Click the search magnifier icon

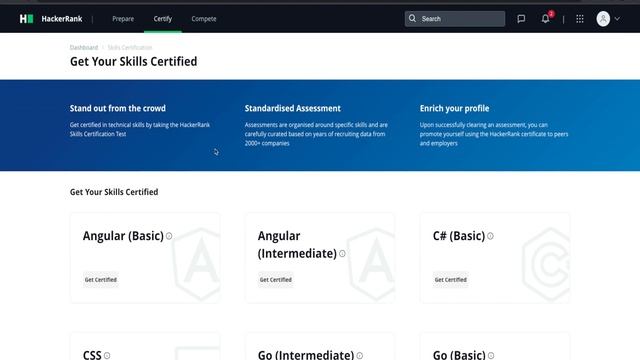tap(412, 18)
